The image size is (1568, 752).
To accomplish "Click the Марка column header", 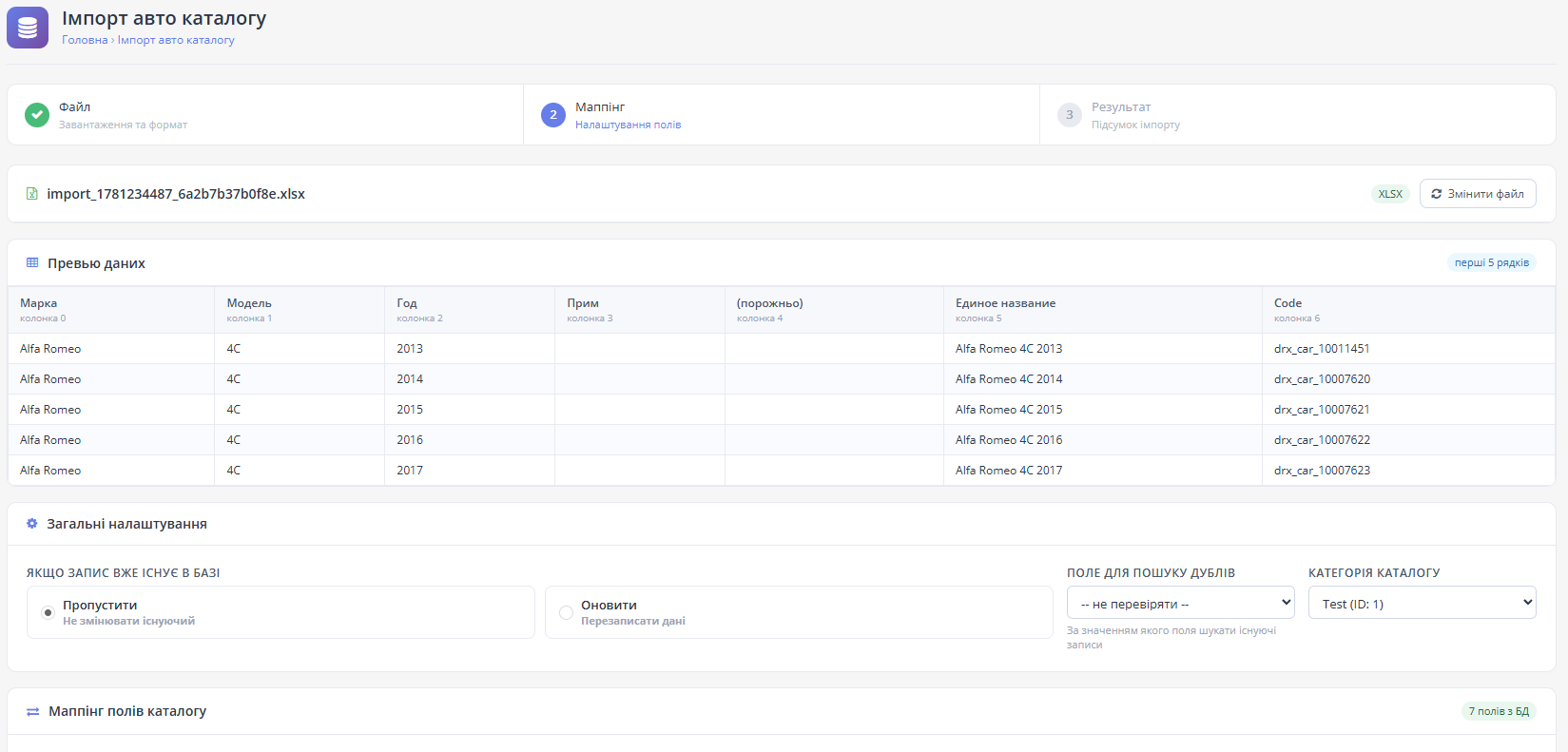I will pos(111,310).
